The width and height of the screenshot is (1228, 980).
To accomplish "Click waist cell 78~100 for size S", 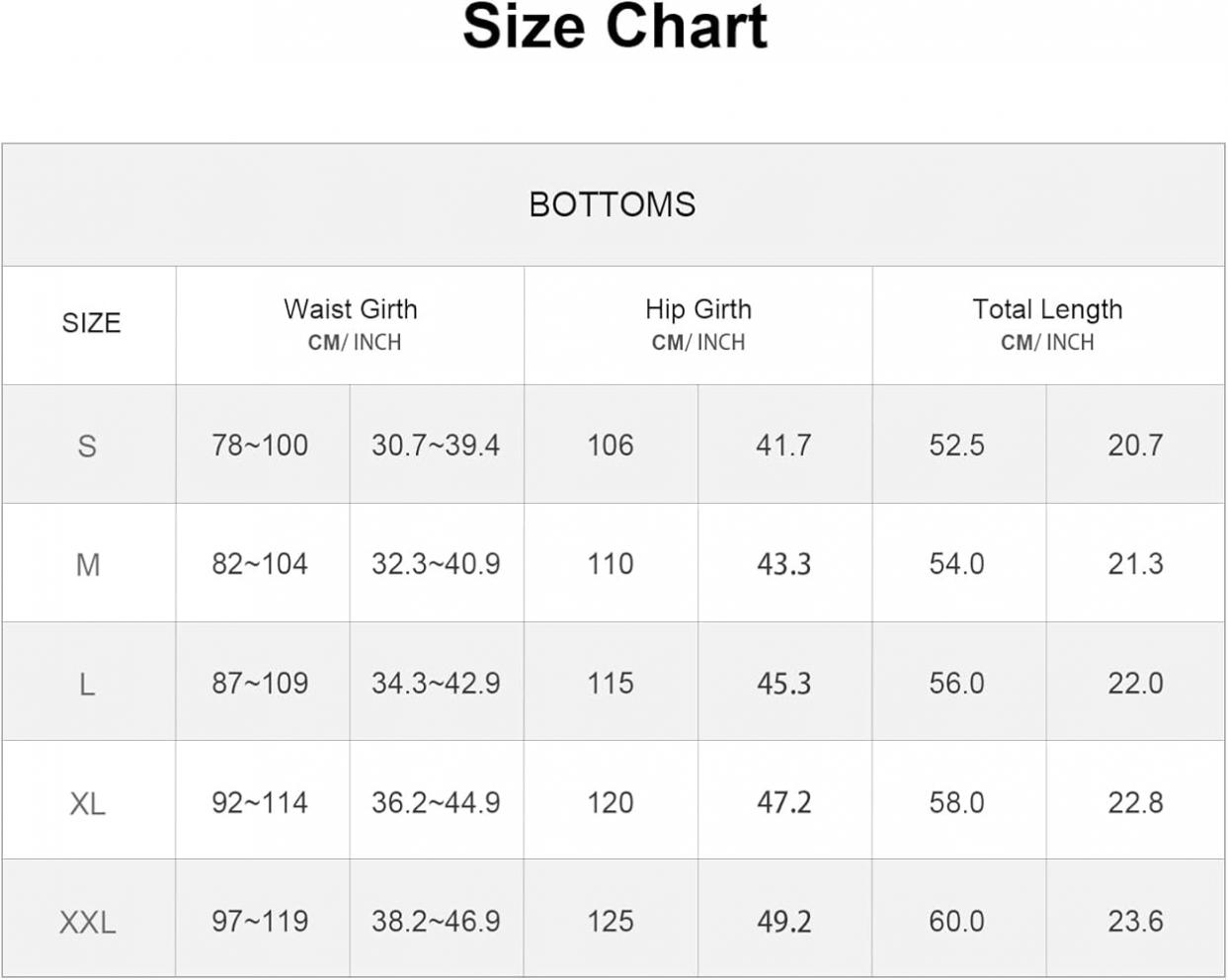I will (263, 445).
